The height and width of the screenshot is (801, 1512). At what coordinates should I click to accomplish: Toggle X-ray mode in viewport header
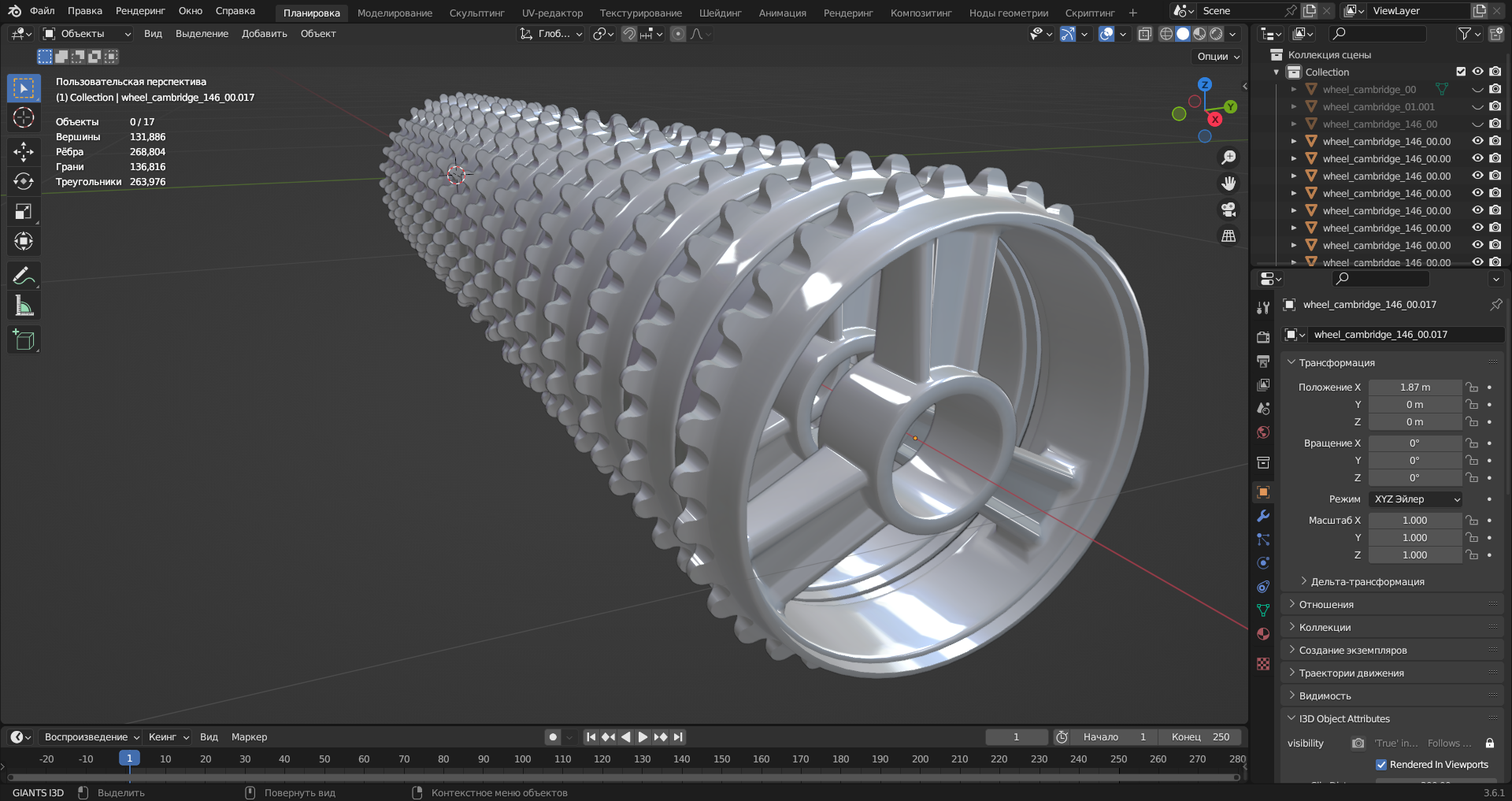(x=1144, y=34)
